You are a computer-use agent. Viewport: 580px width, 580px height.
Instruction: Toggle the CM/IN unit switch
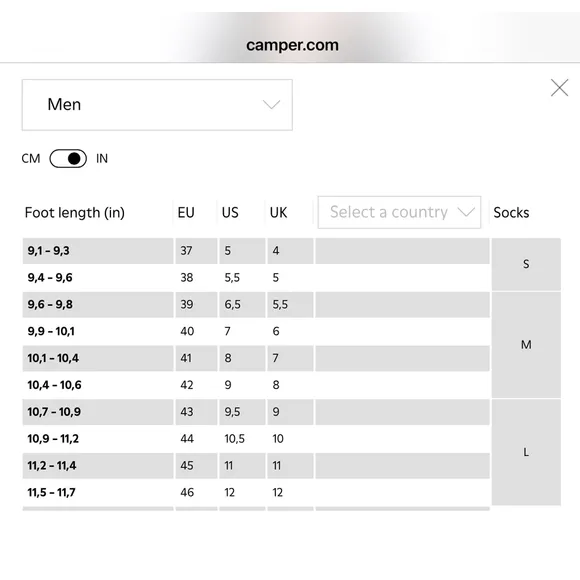click(68, 159)
